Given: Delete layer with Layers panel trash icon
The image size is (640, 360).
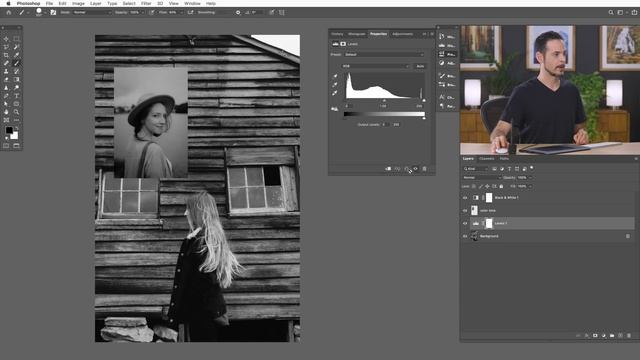Looking at the screenshot, I should 629,336.
